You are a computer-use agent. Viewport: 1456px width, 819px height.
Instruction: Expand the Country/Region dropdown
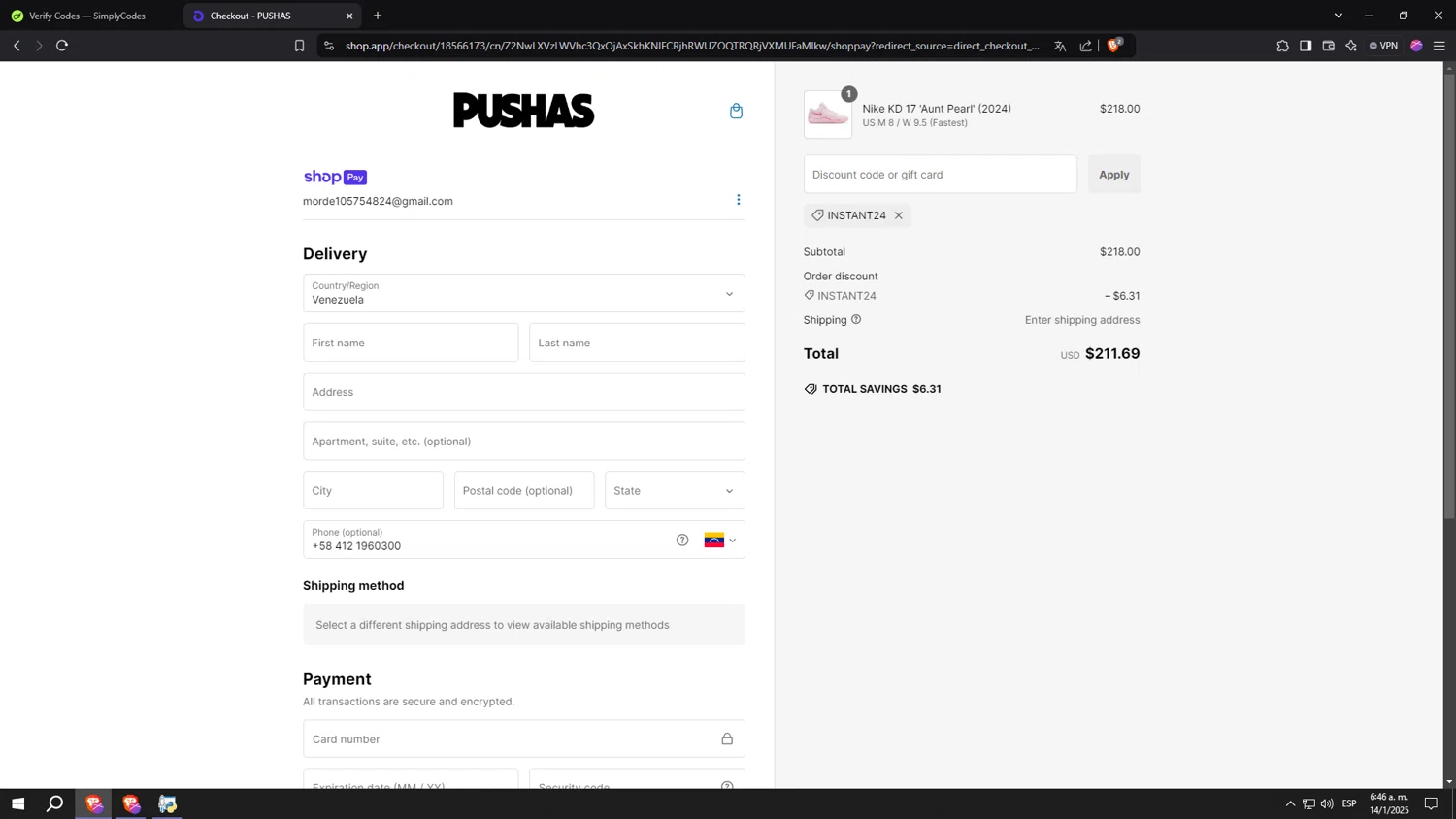pyautogui.click(x=524, y=293)
